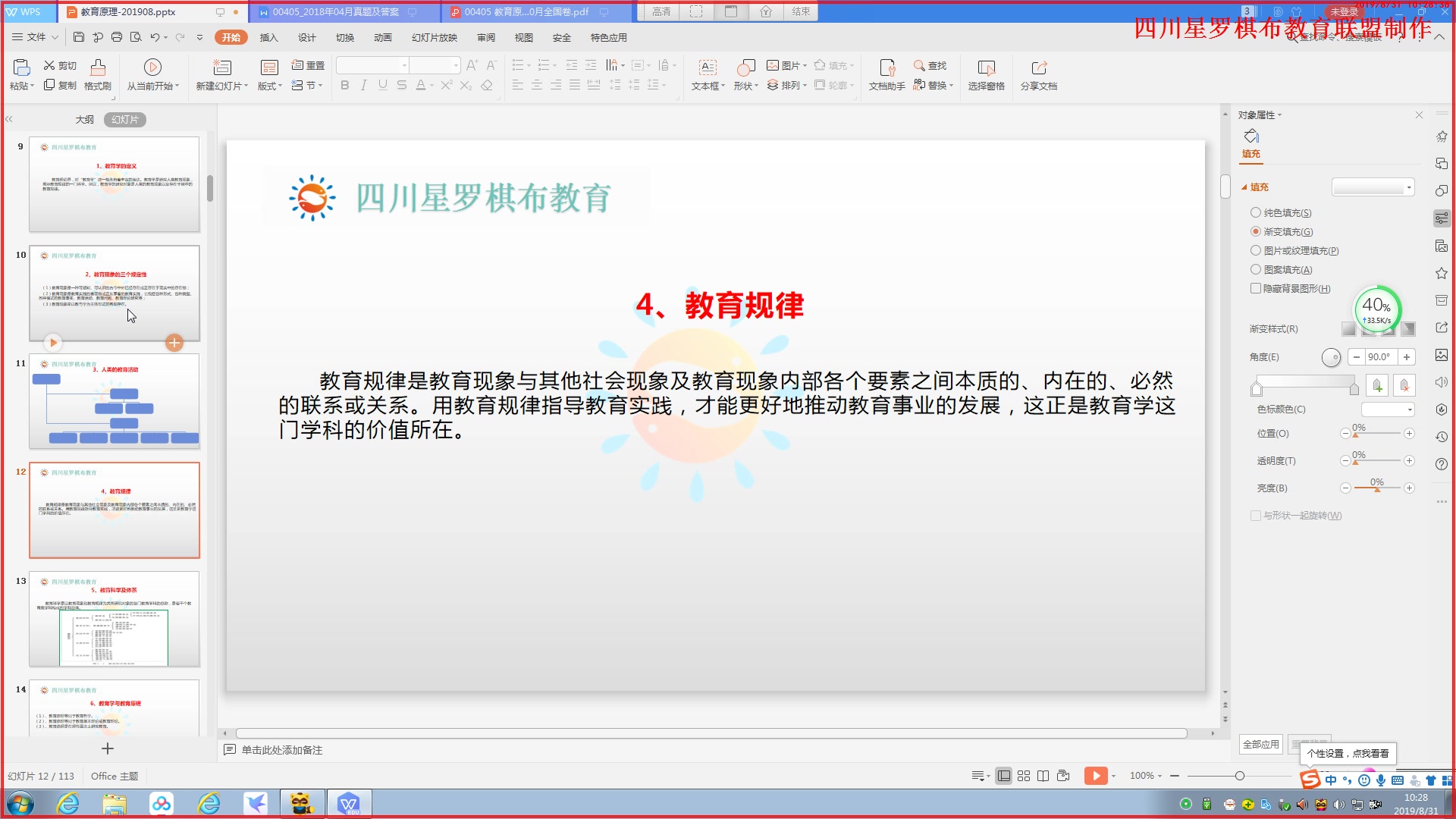Collapse the Fill (填充) section expander
This screenshot has height=819, width=1456.
click(x=1244, y=187)
